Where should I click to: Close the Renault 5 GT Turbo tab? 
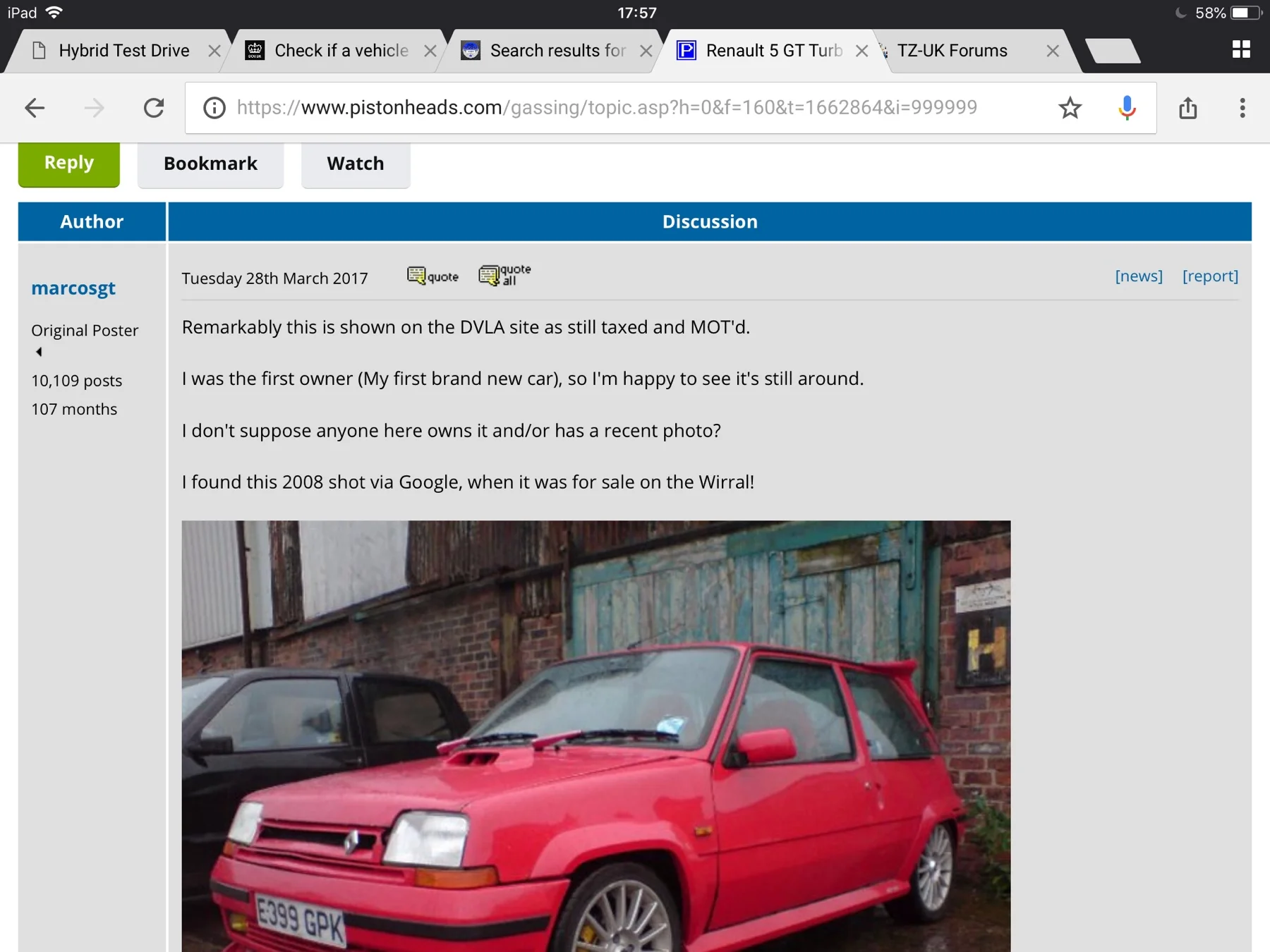(x=861, y=51)
